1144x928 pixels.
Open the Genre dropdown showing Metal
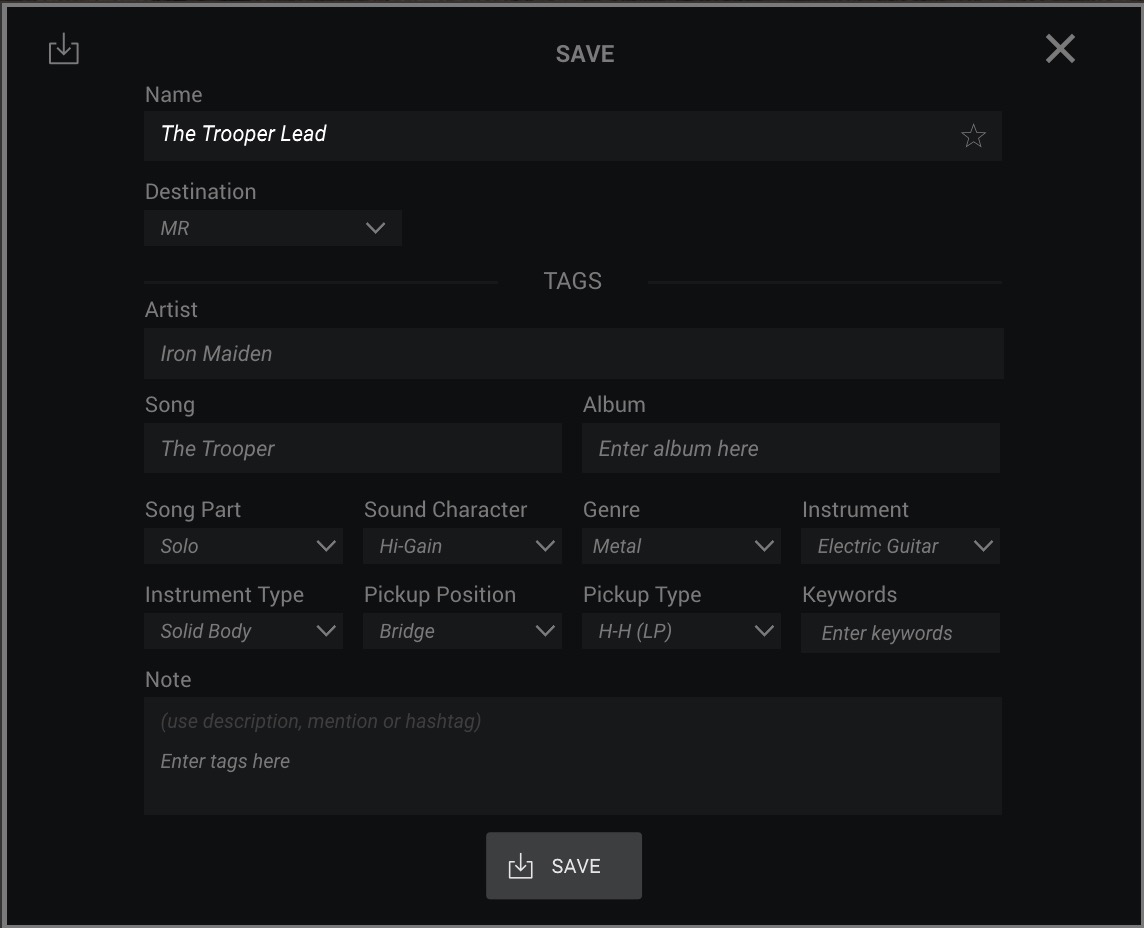[681, 546]
